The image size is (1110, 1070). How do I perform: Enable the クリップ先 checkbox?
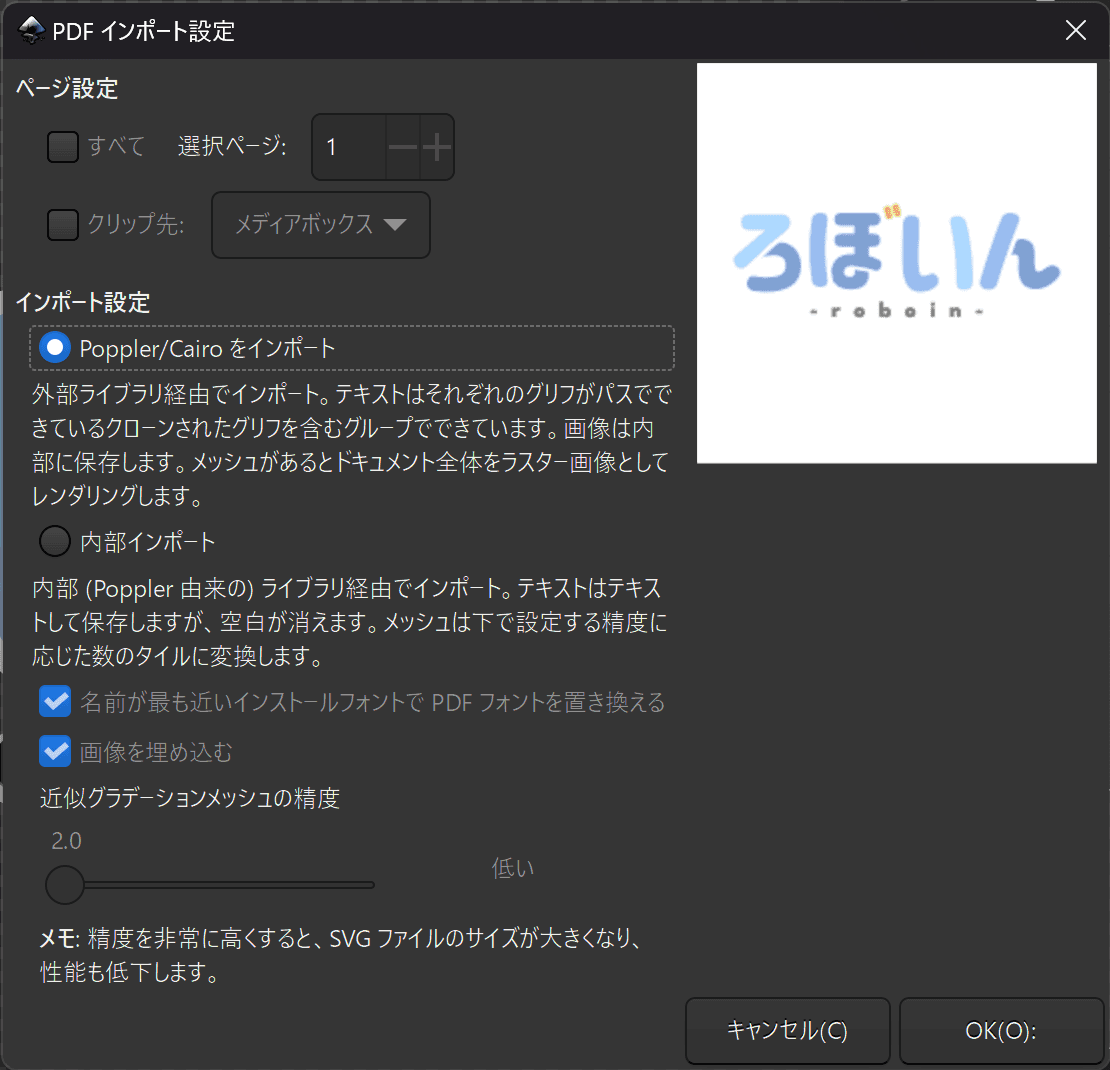click(62, 224)
